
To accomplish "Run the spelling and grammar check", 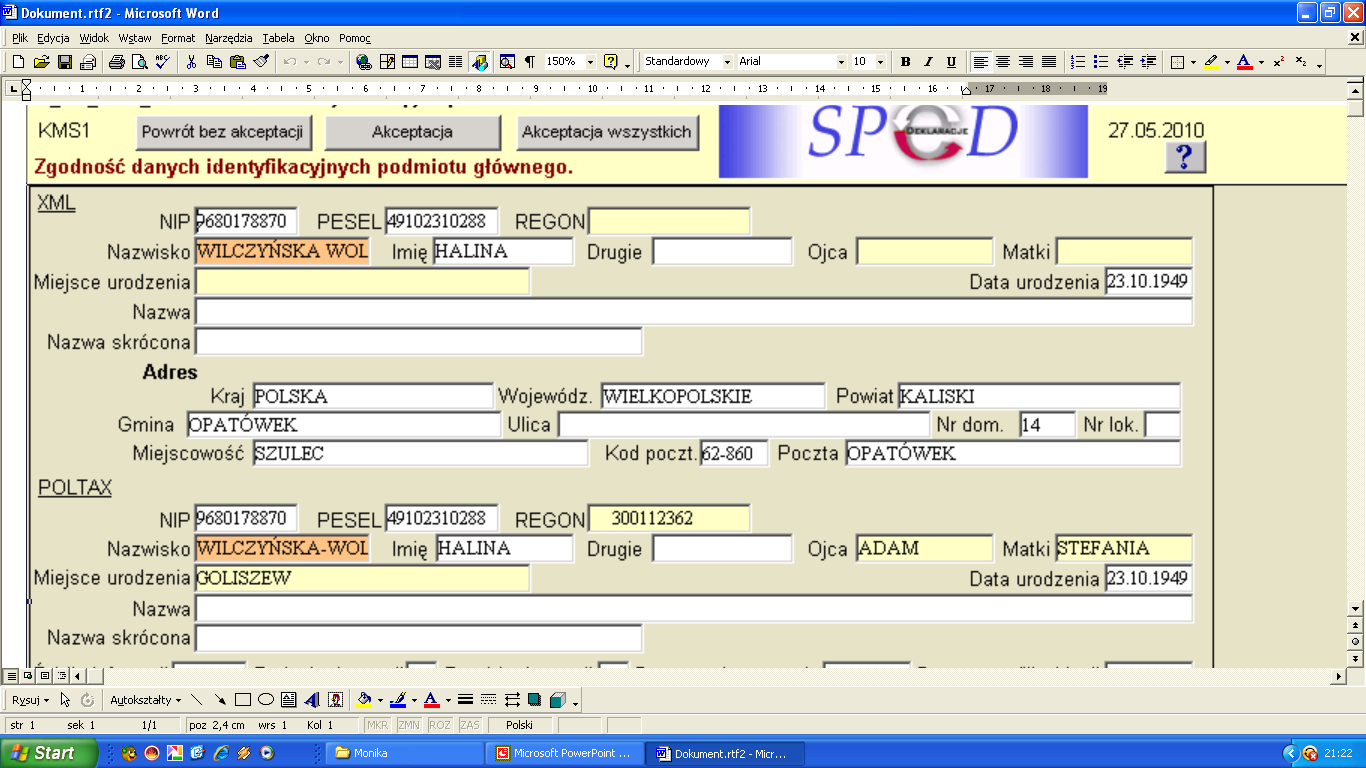I will click(162, 62).
